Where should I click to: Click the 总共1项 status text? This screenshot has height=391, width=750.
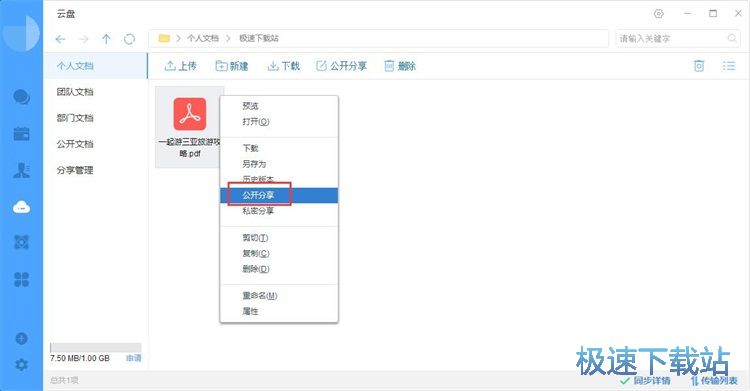pyautogui.click(x=65, y=380)
